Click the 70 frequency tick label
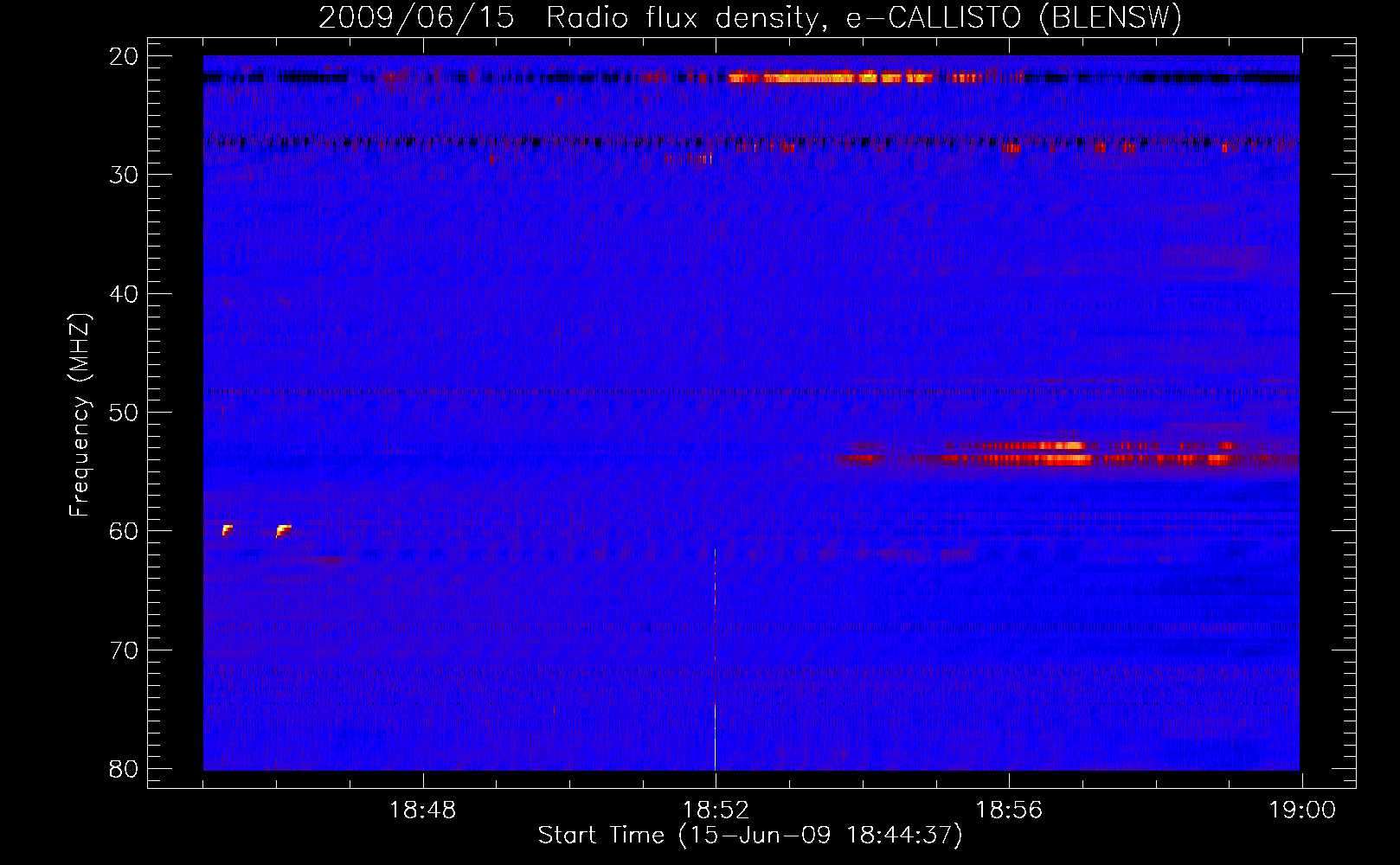 tap(125, 650)
